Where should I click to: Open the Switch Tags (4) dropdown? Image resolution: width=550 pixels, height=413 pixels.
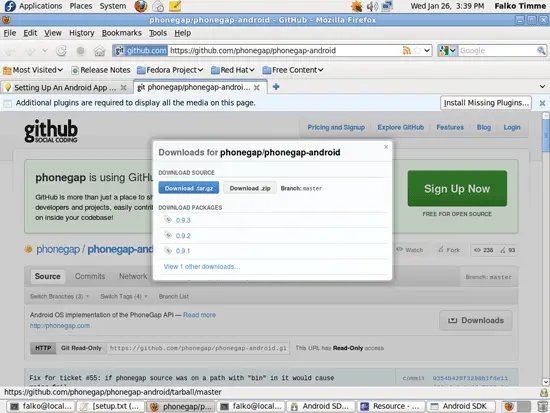[x=124, y=297]
